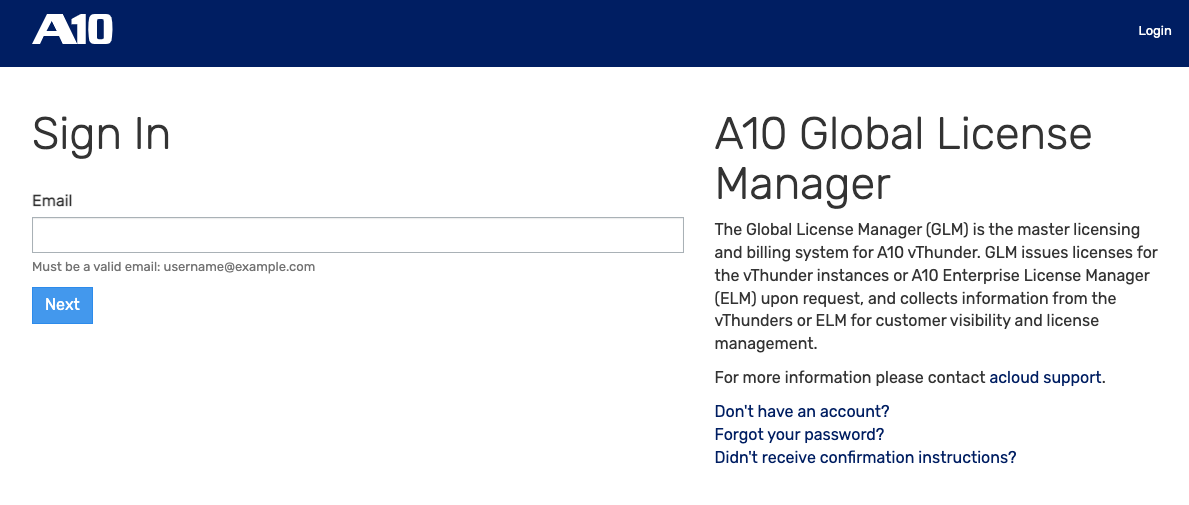The height and width of the screenshot is (505, 1189).
Task: Click the Next button
Action: coord(62,305)
